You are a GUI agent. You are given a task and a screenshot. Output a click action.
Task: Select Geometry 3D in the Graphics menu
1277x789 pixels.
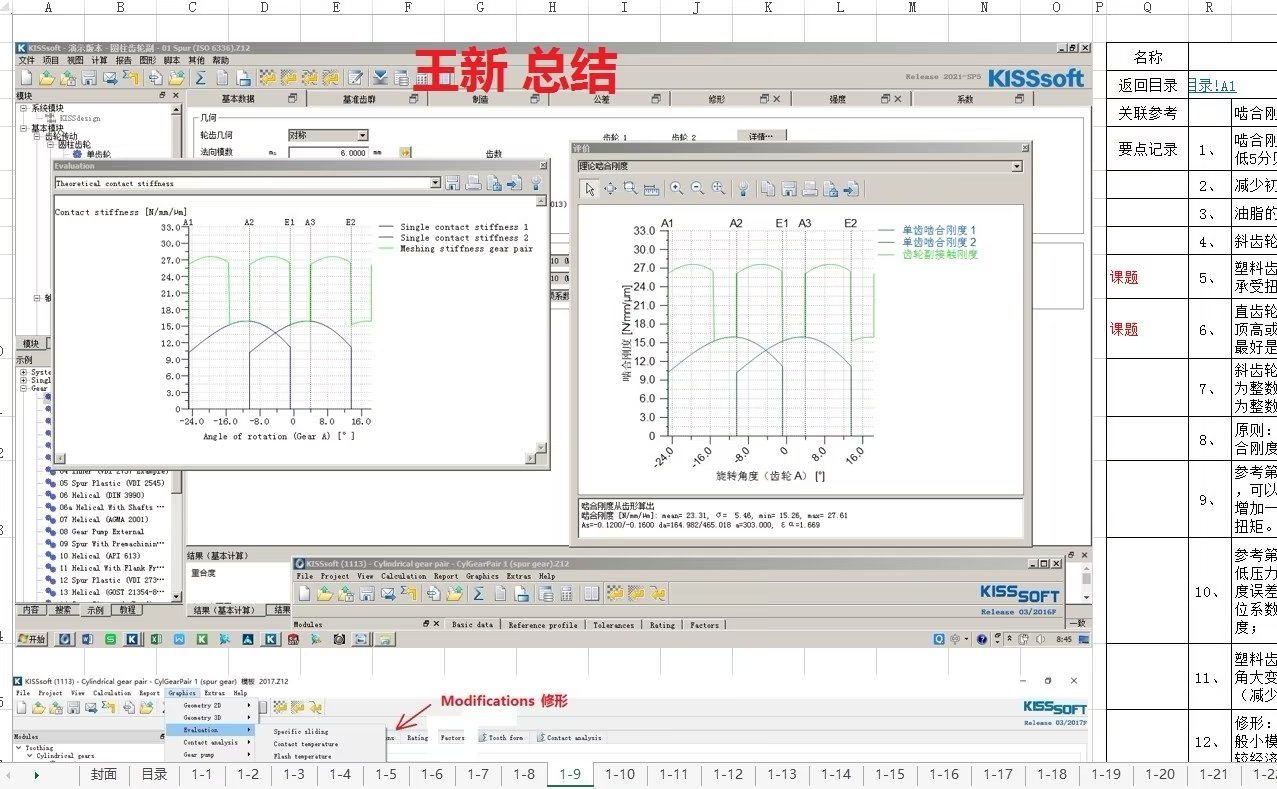click(x=204, y=717)
